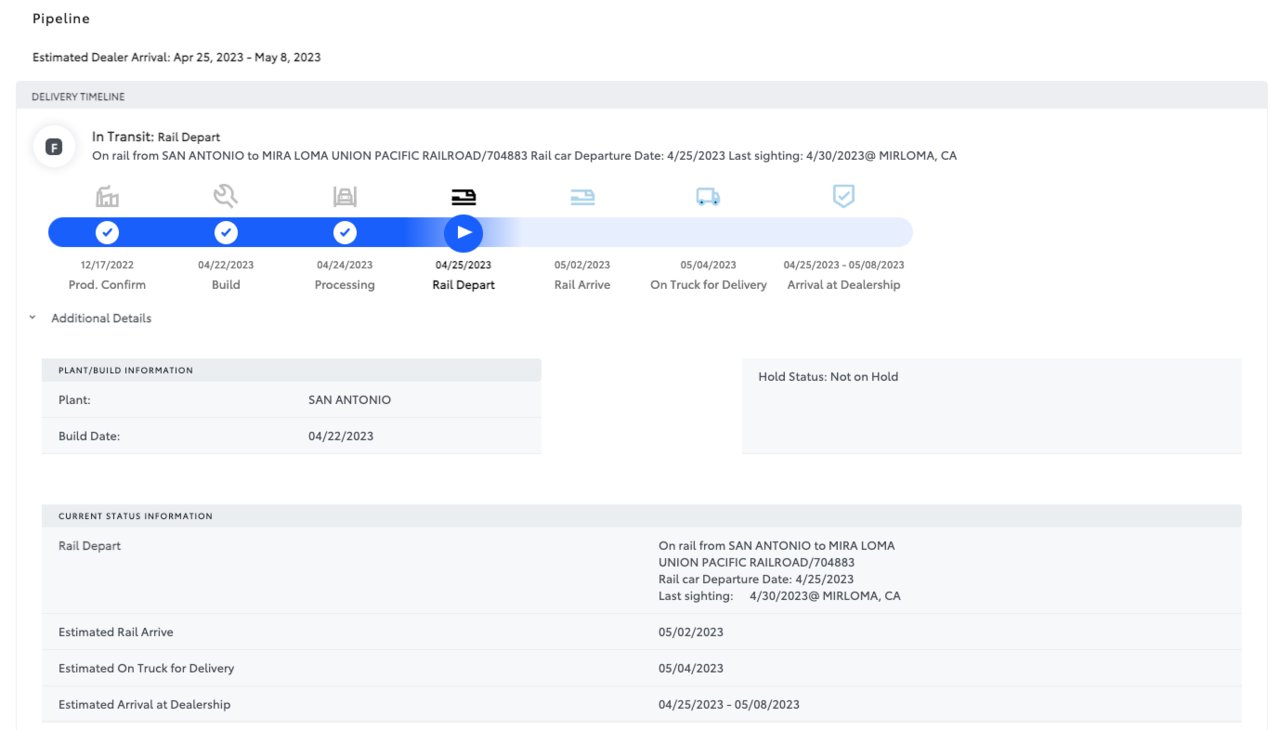Click the Rail Depart row label in status table

pyautogui.click(x=90, y=546)
